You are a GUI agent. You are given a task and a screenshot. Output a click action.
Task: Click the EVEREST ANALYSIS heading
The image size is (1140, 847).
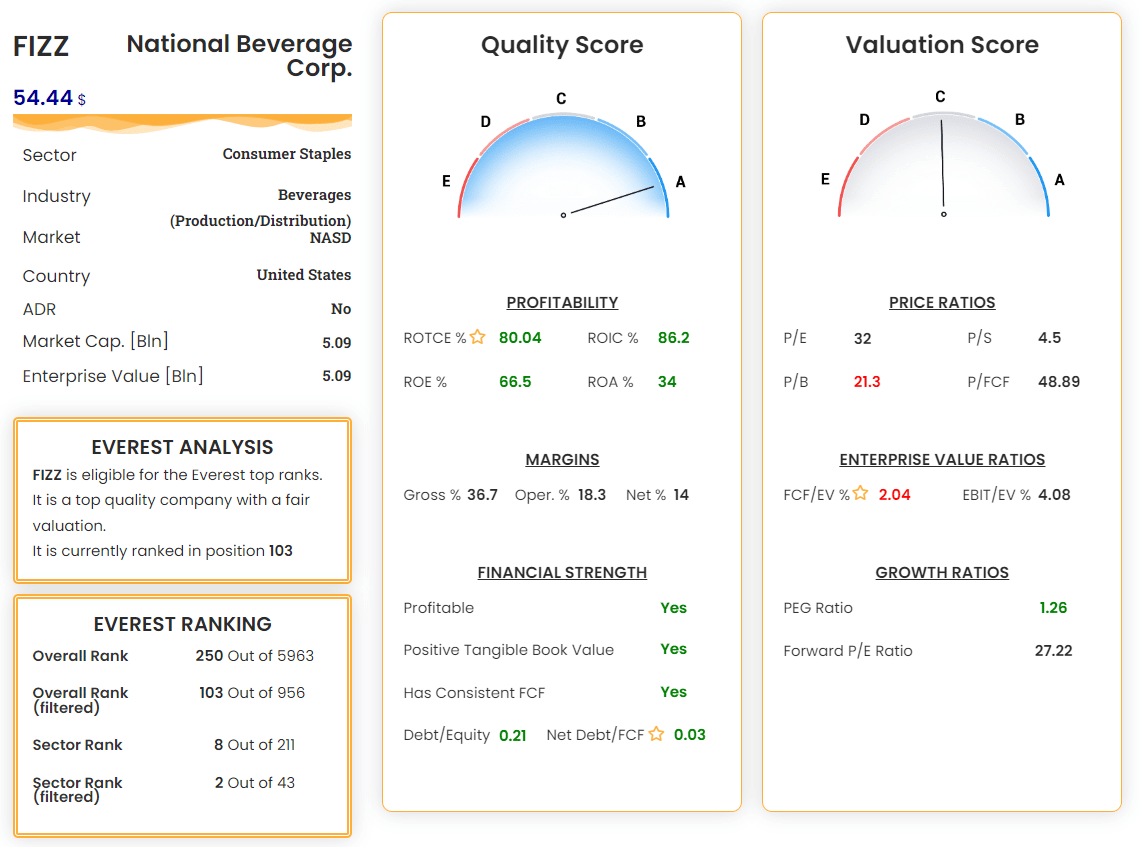[x=182, y=447]
